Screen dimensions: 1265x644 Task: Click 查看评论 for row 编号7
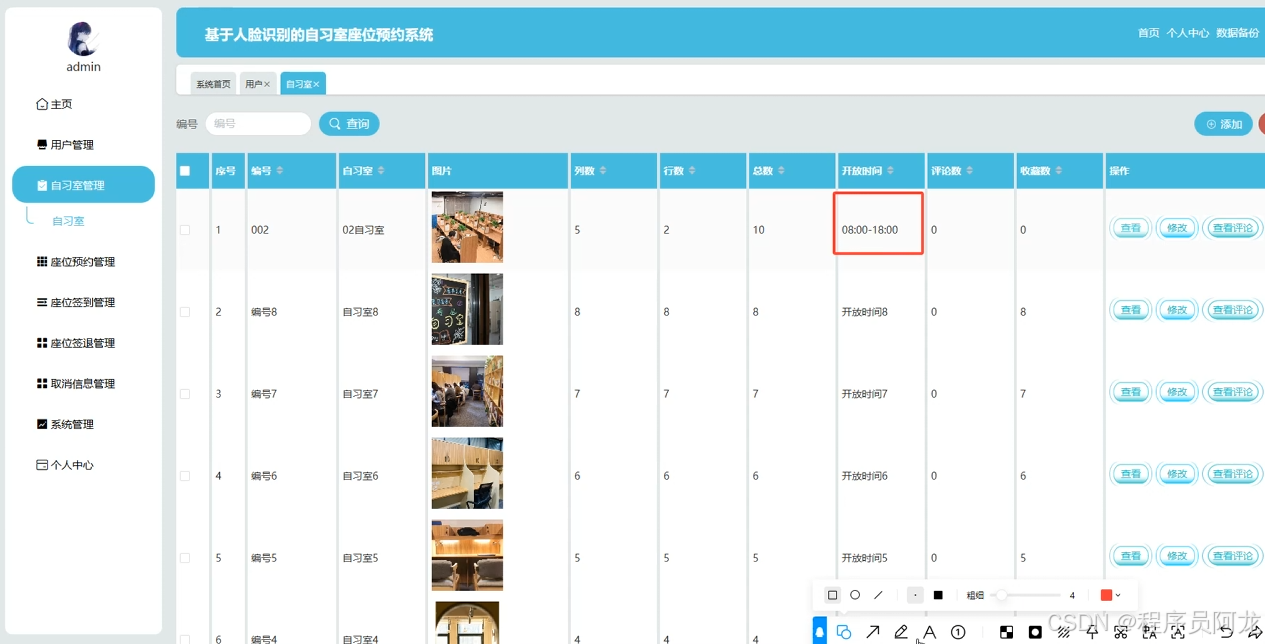[x=1232, y=392]
